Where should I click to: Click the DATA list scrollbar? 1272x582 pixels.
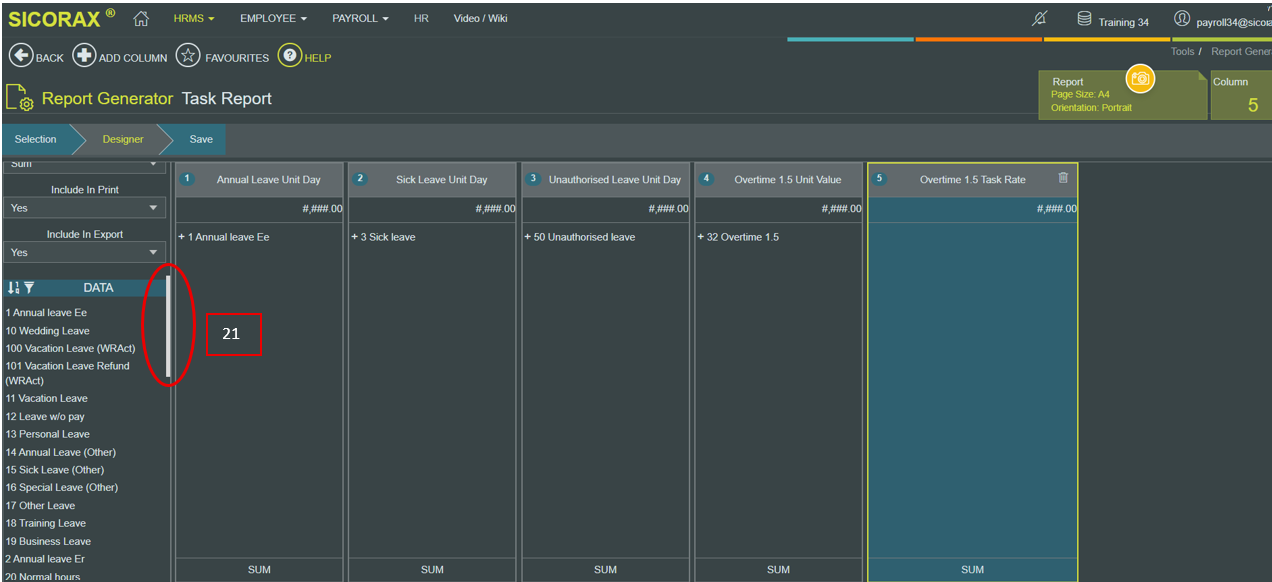[168, 328]
